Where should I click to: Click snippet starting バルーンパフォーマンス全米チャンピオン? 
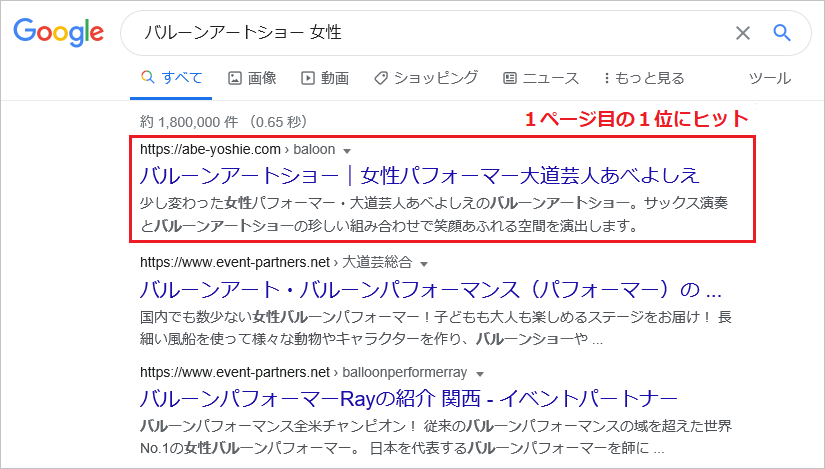436,437
